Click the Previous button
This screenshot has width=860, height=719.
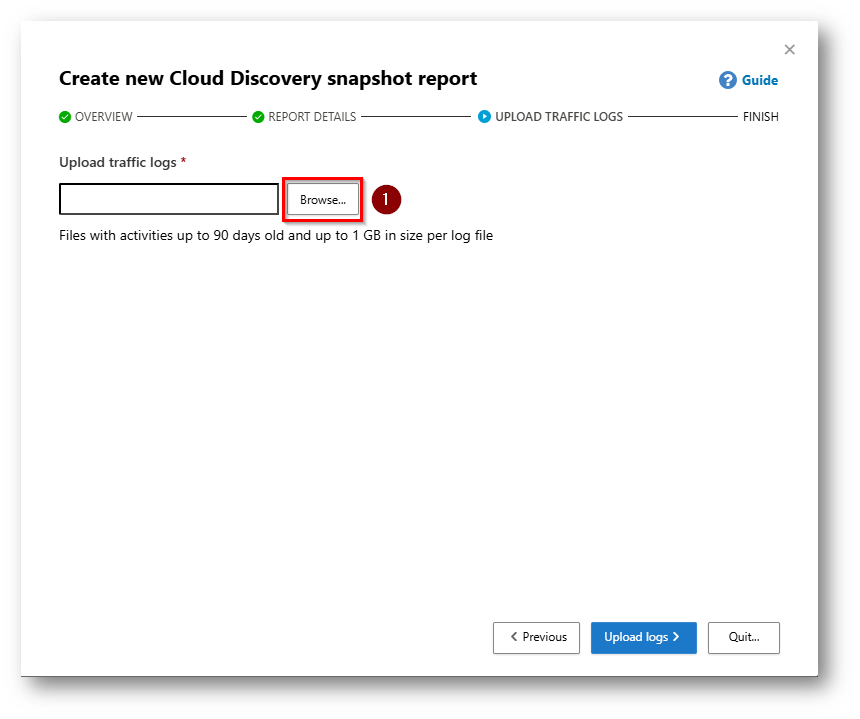[x=536, y=637]
